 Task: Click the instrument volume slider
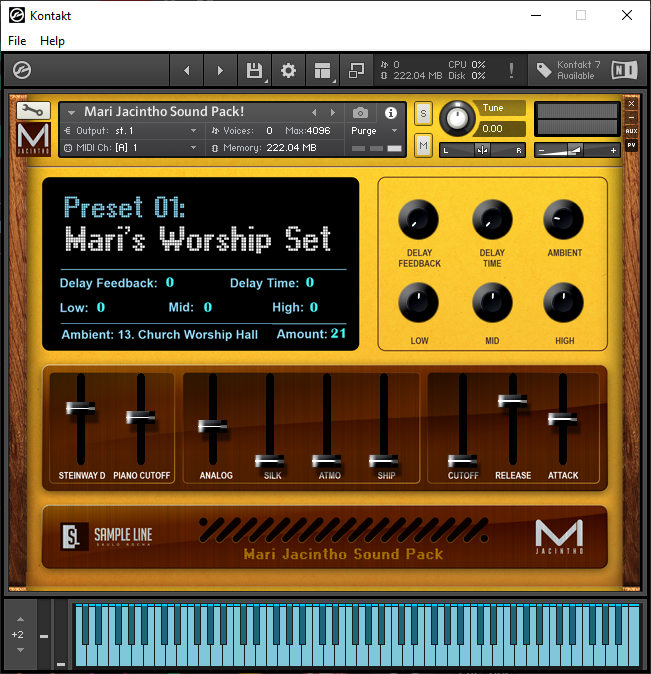click(x=577, y=150)
